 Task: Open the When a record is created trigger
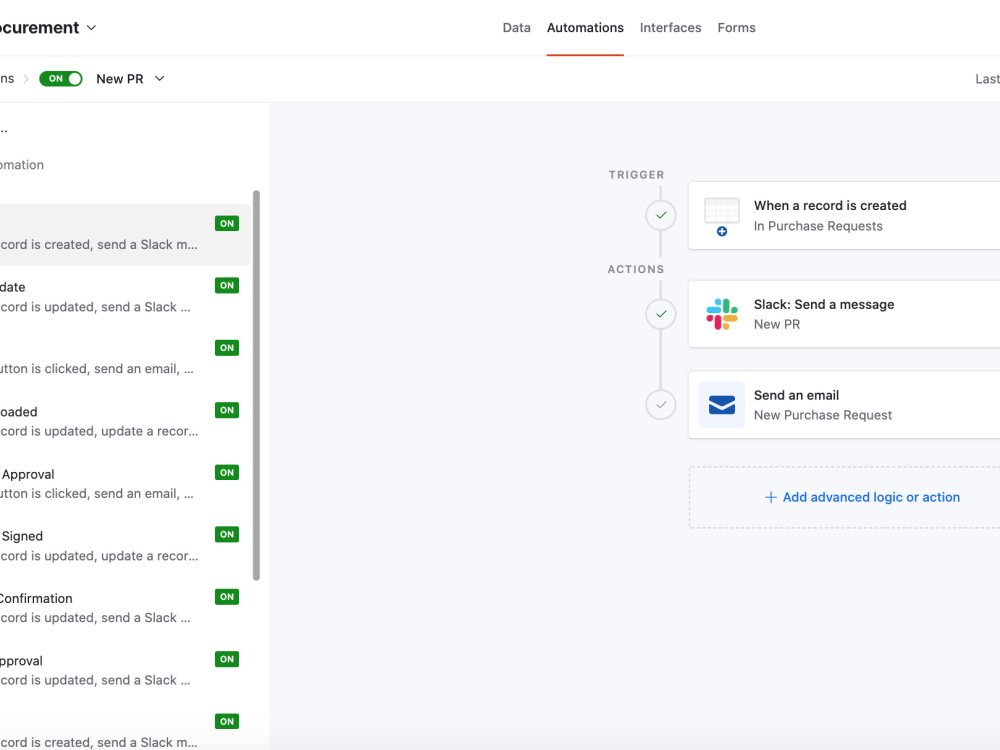(844, 216)
